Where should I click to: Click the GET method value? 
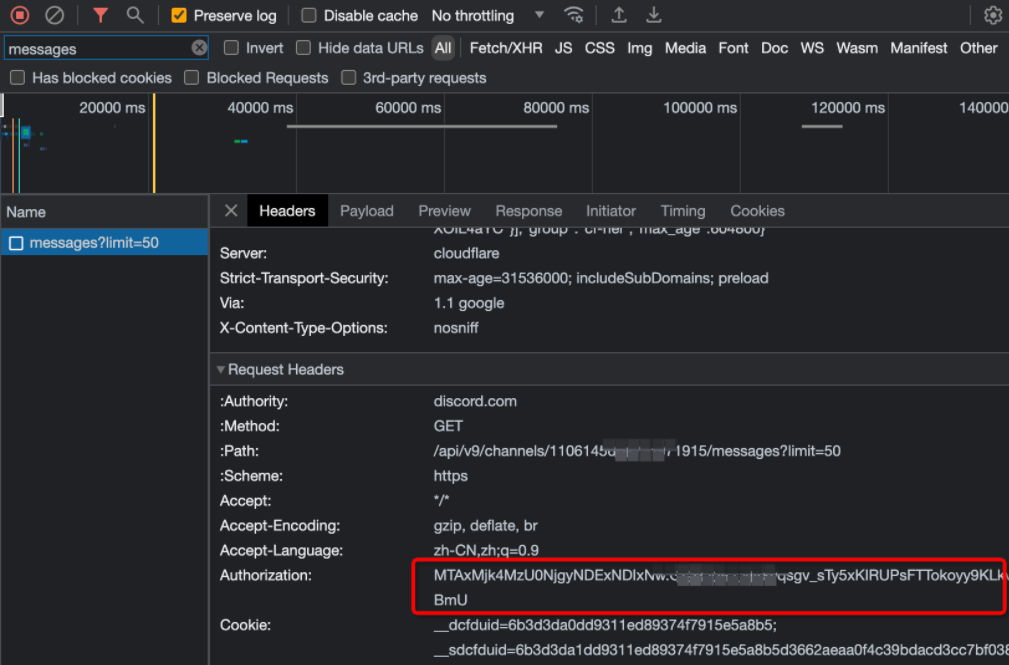tap(448, 426)
